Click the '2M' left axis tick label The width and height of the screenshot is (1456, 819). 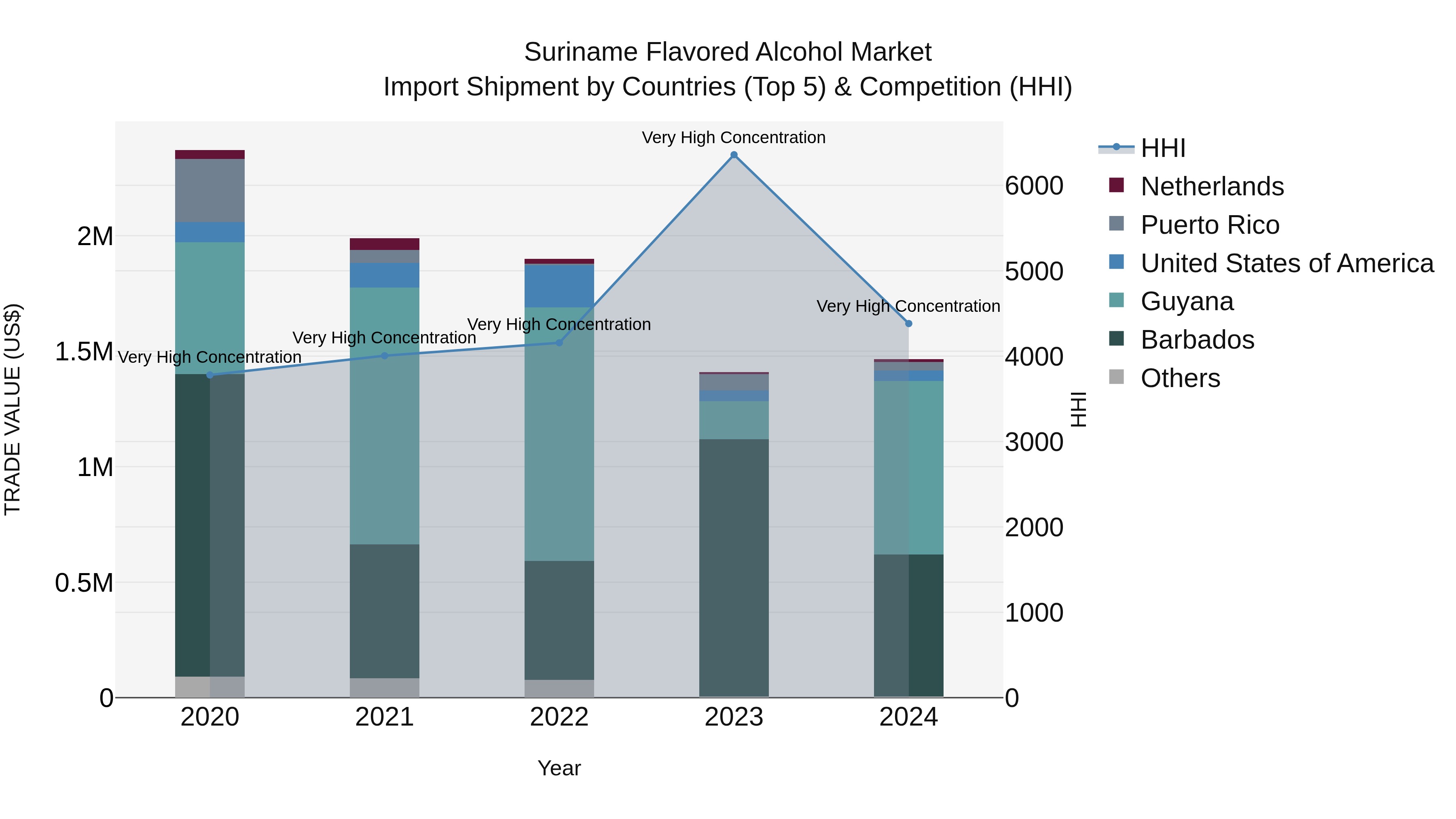pyautogui.click(x=95, y=236)
